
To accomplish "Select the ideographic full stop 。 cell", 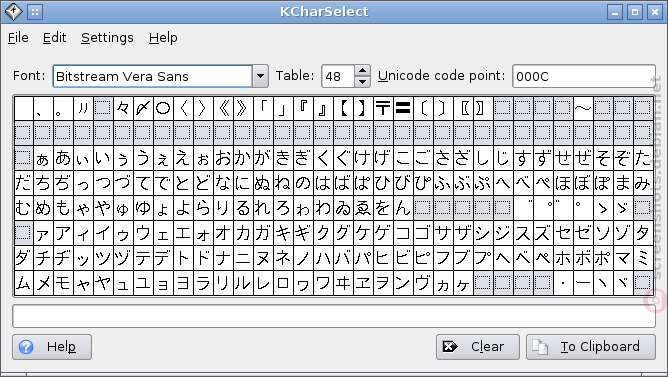I will pyautogui.click(x=63, y=108).
